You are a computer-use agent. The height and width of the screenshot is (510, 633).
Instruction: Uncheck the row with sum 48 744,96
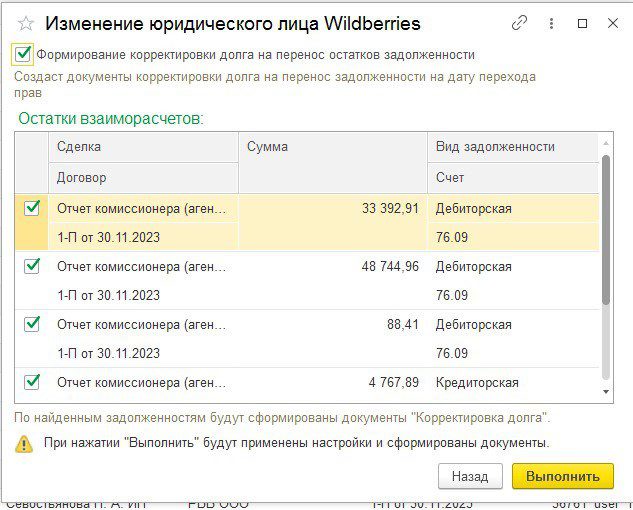point(32,266)
